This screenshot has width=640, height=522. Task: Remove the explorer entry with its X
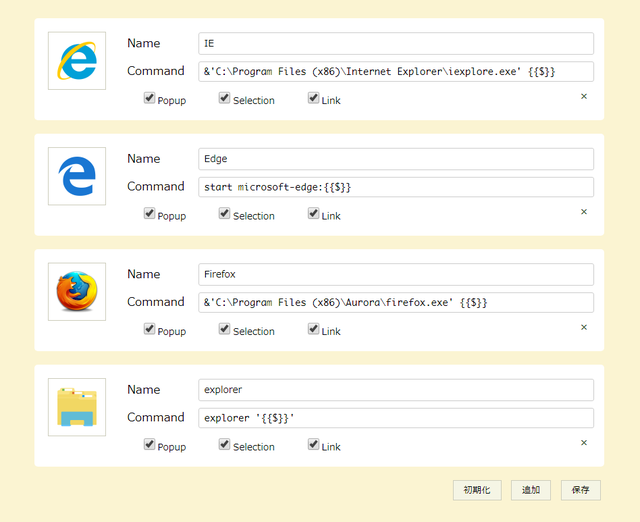point(584,443)
